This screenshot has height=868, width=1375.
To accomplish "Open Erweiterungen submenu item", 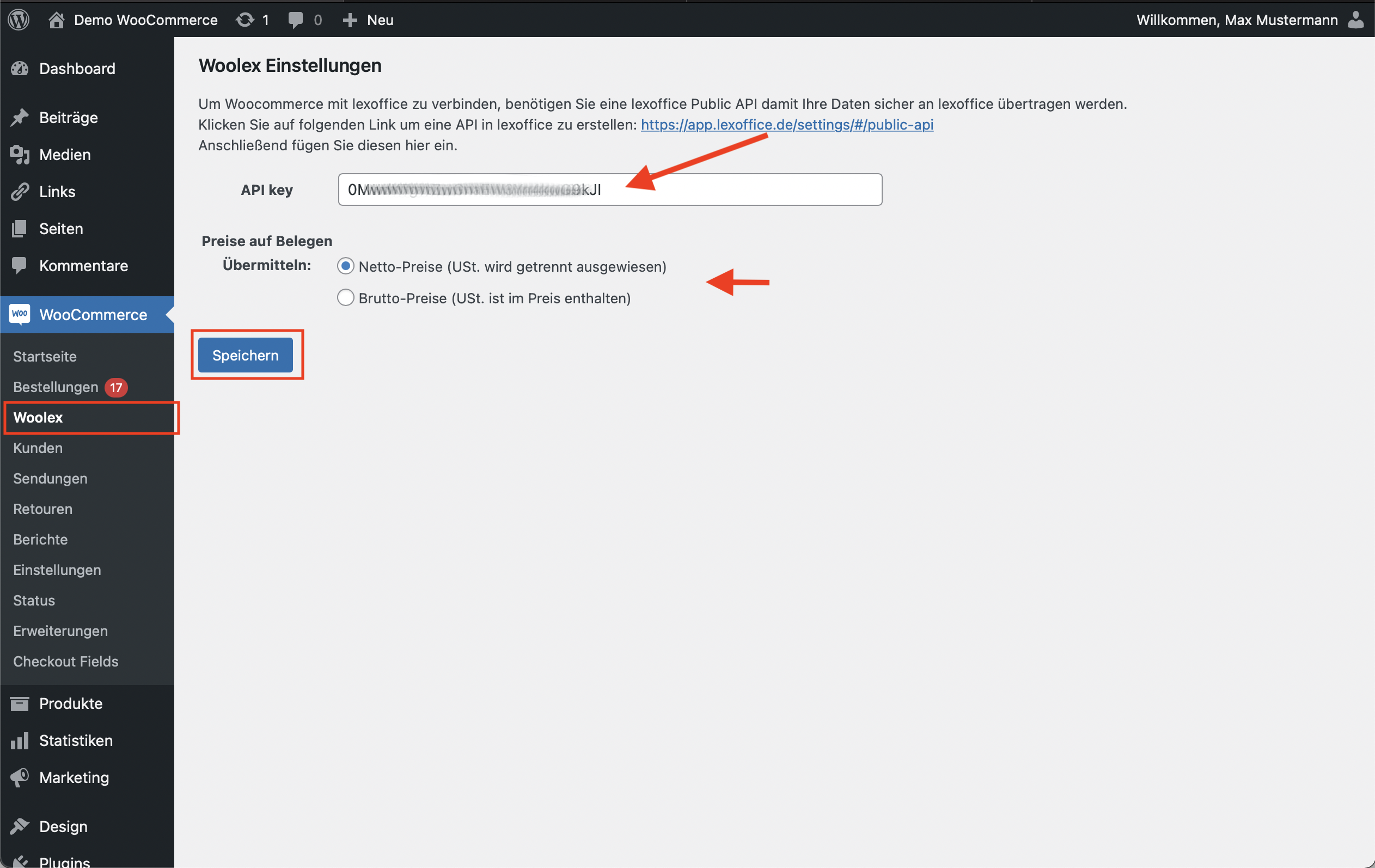I will point(60,631).
